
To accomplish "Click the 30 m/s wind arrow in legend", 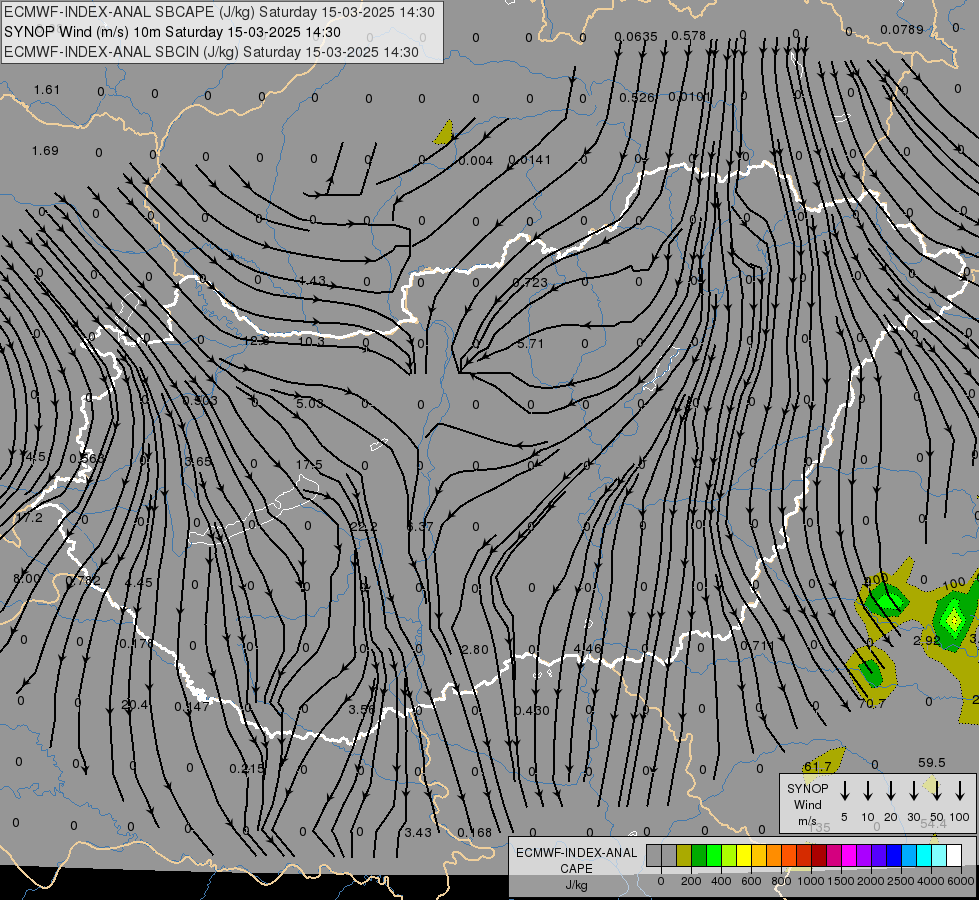I will 913,791.
